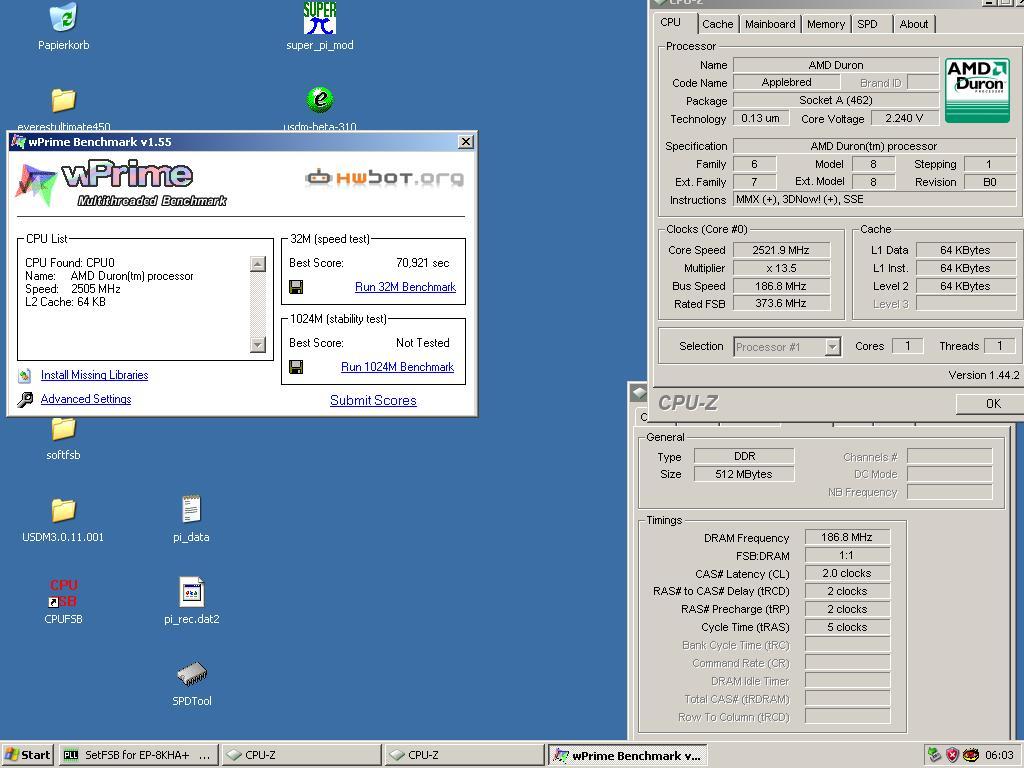The height and width of the screenshot is (768, 1024).
Task: Launch the CPUFSB shortcut icon
Action: click(x=63, y=592)
